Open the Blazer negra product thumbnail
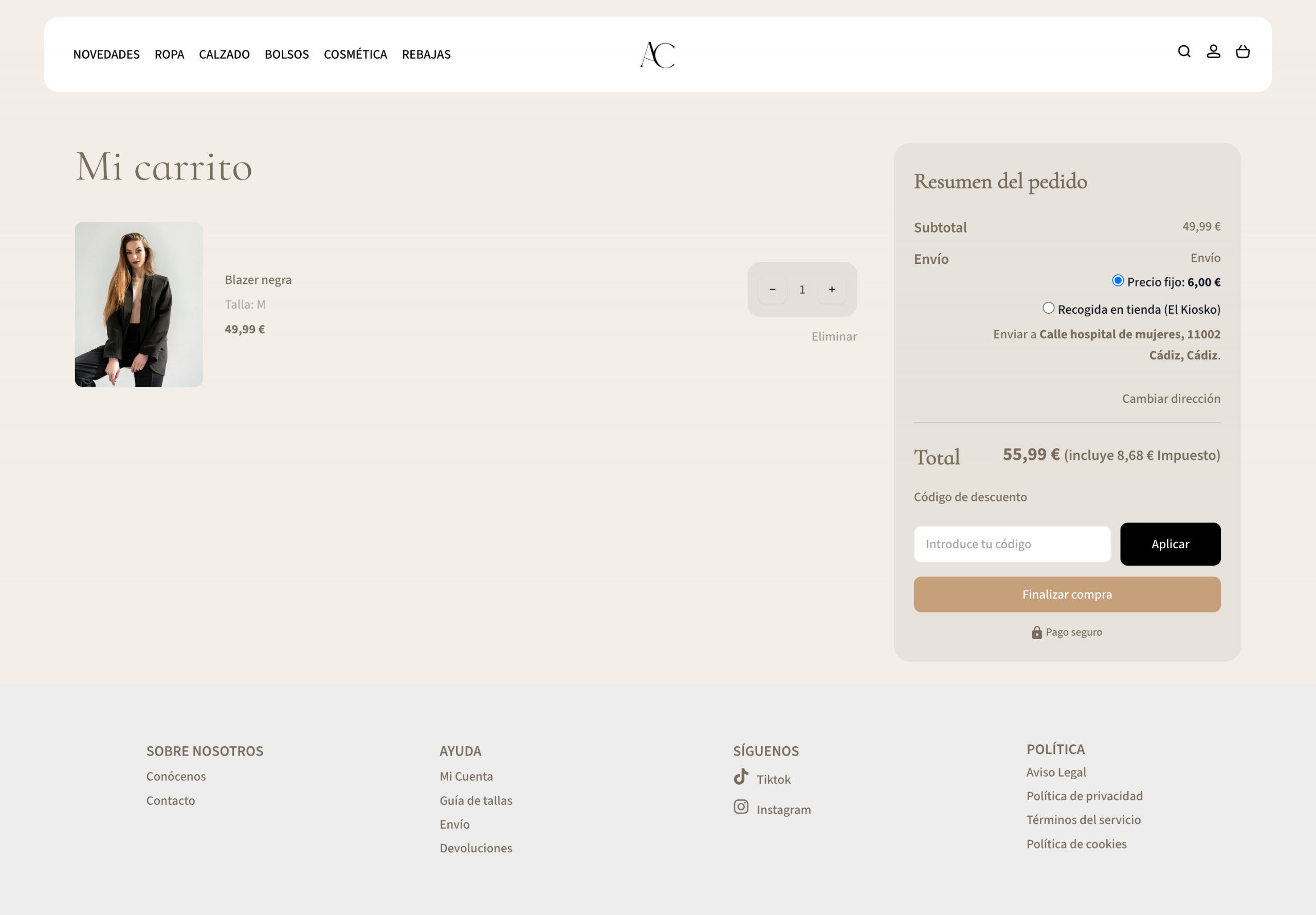Image resolution: width=1316 pixels, height=915 pixels. coord(139,304)
